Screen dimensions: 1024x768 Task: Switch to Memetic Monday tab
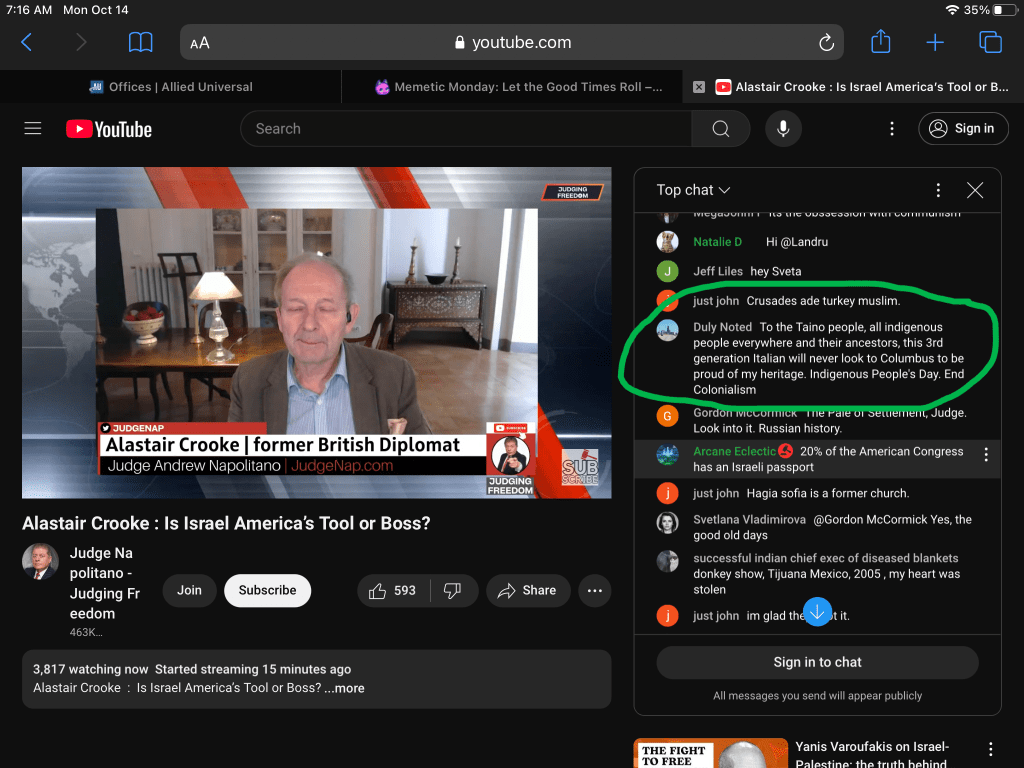point(518,87)
